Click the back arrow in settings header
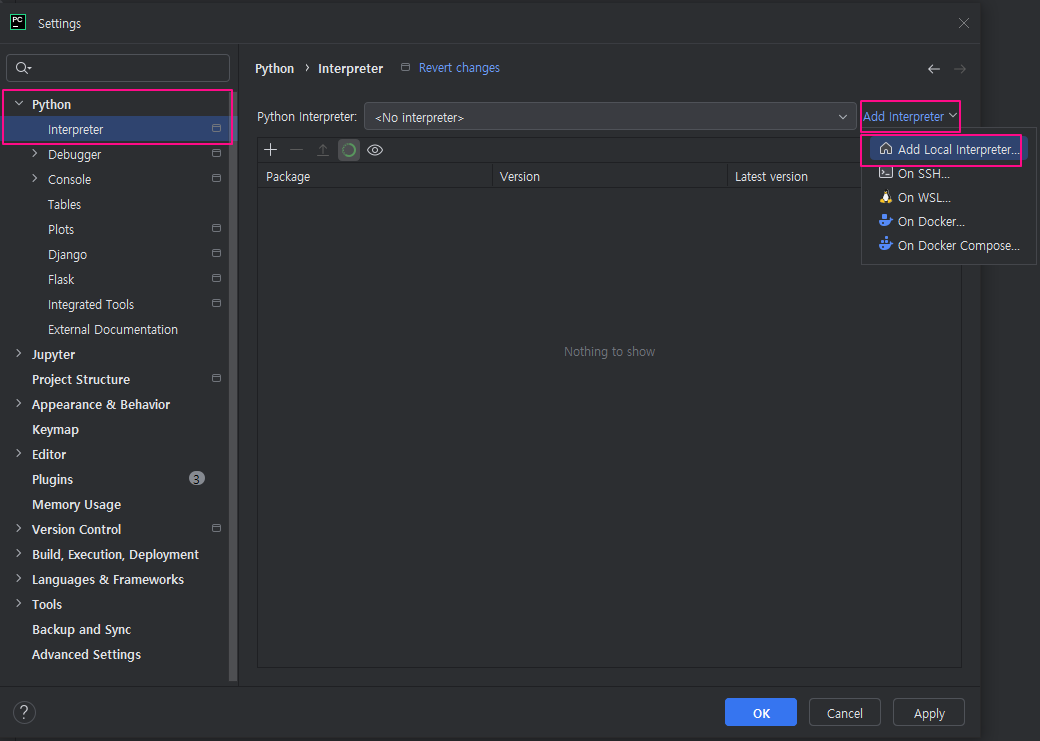Viewport: 1040px width, 741px height. (934, 69)
